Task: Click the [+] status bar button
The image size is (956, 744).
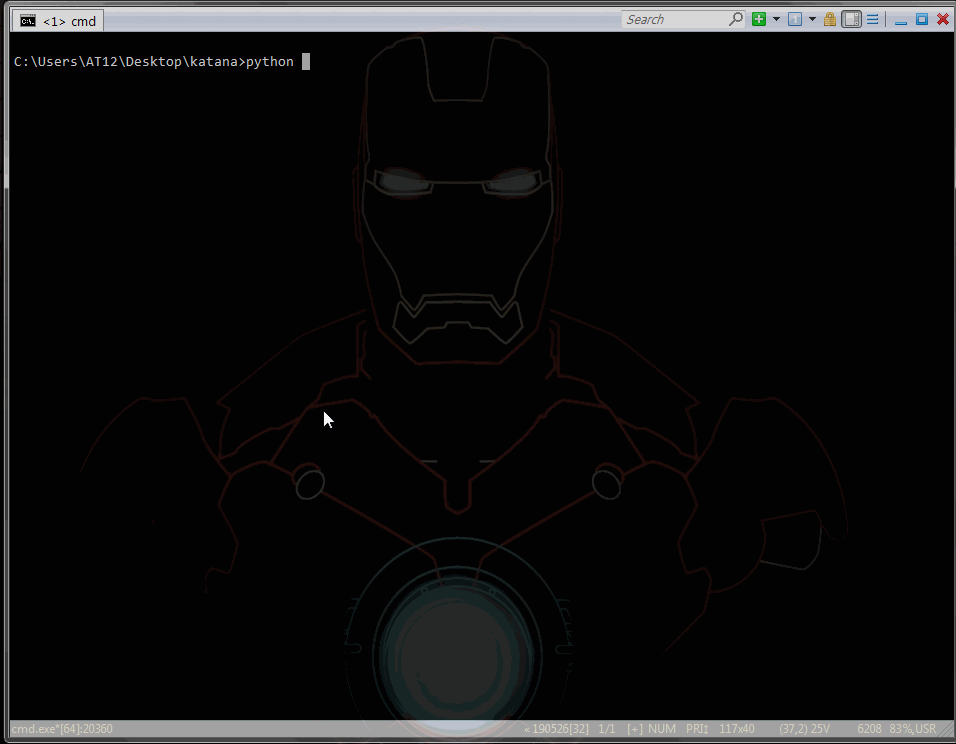Action: click(x=635, y=729)
